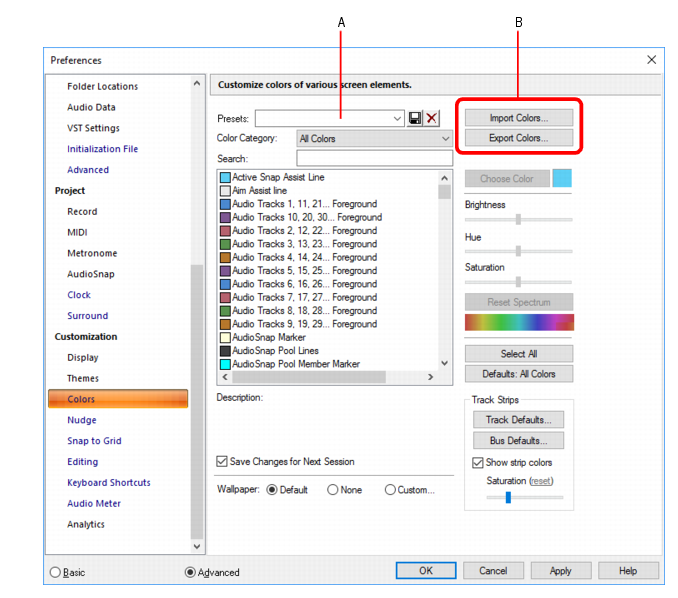
Task: Click the Export Colors button
Action: 519,138
